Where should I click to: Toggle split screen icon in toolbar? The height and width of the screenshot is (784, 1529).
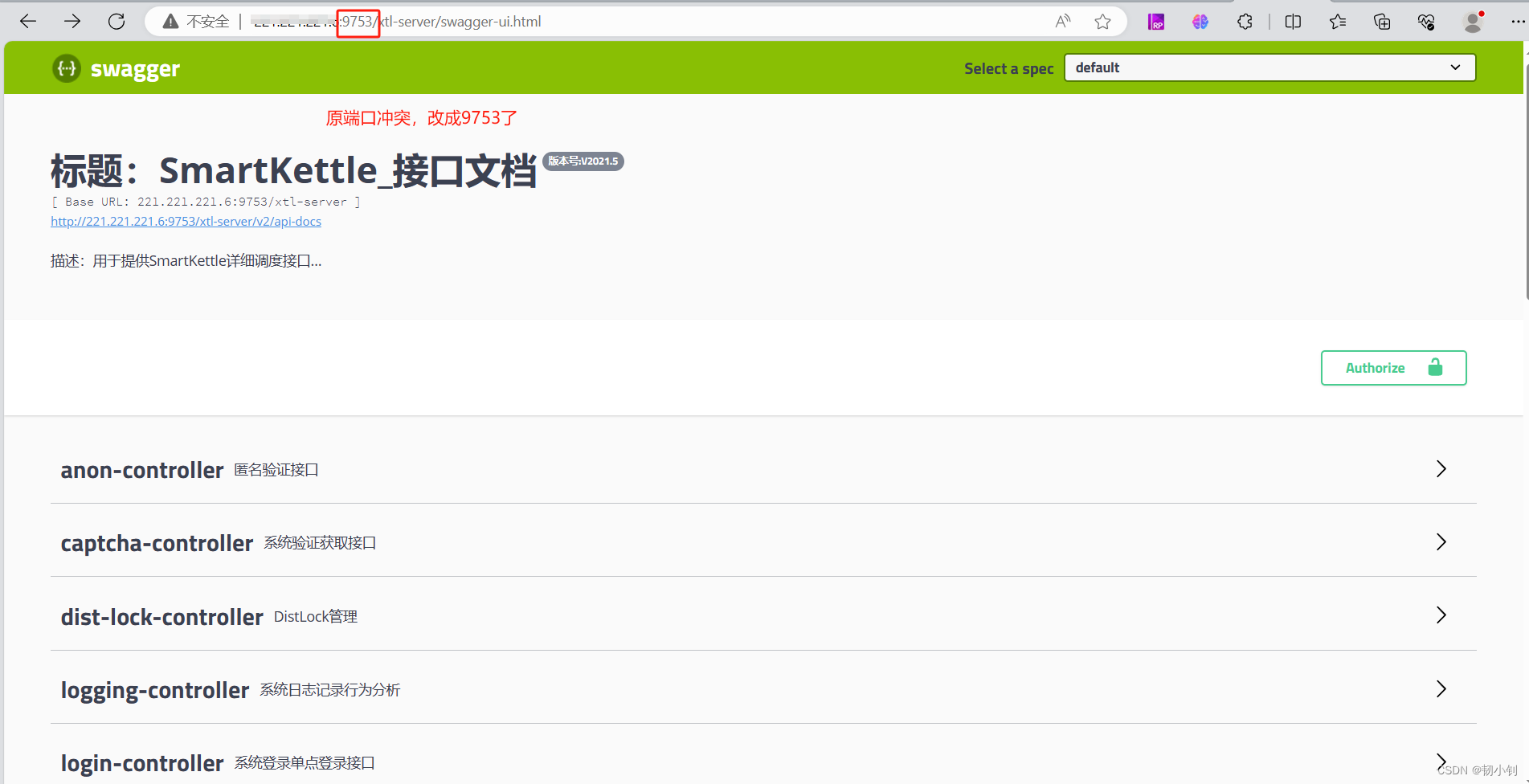point(1293,22)
